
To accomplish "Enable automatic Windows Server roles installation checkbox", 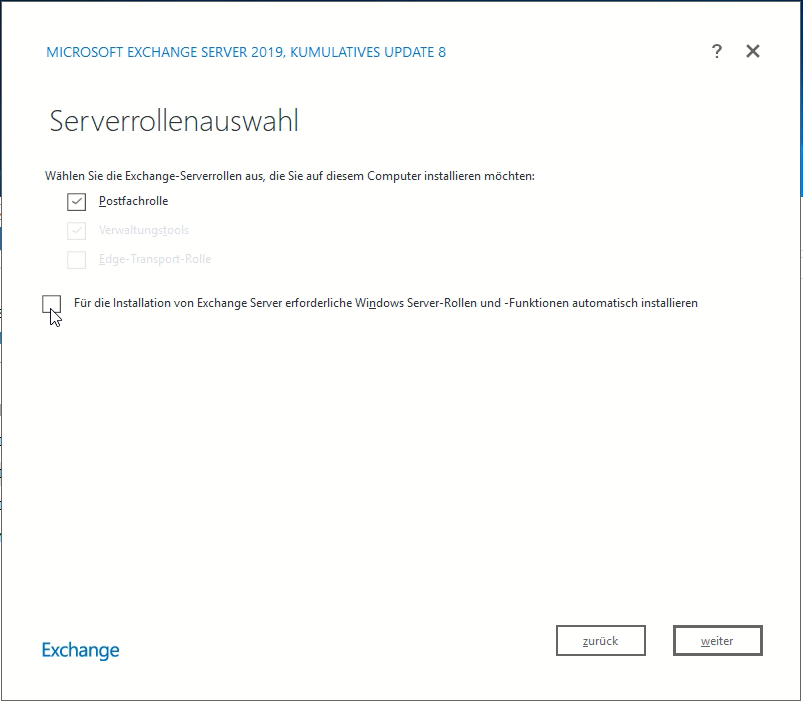I will click(x=52, y=303).
